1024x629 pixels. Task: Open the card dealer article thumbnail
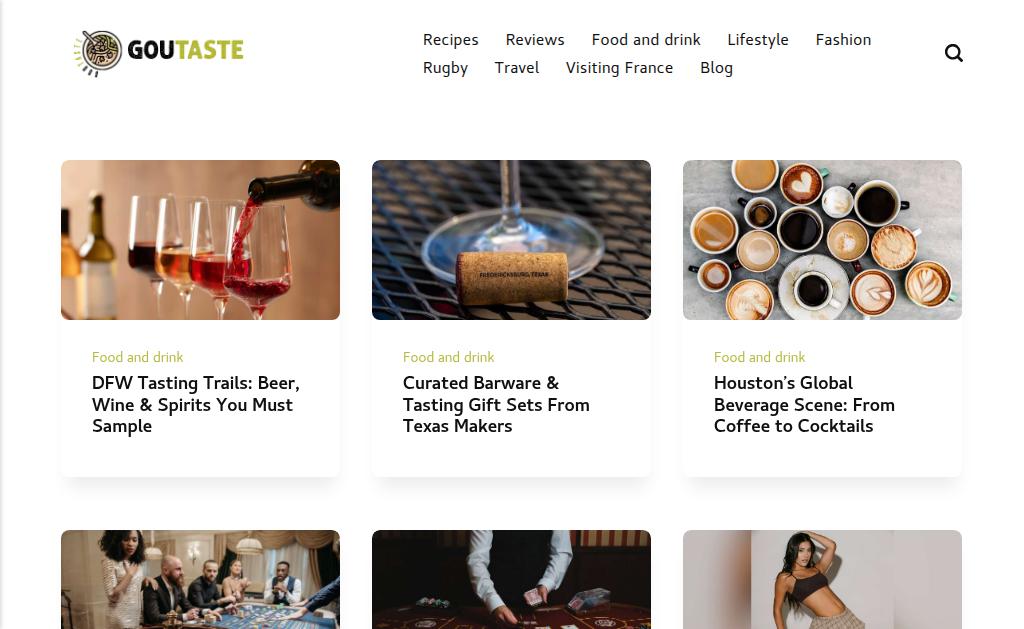coord(511,579)
